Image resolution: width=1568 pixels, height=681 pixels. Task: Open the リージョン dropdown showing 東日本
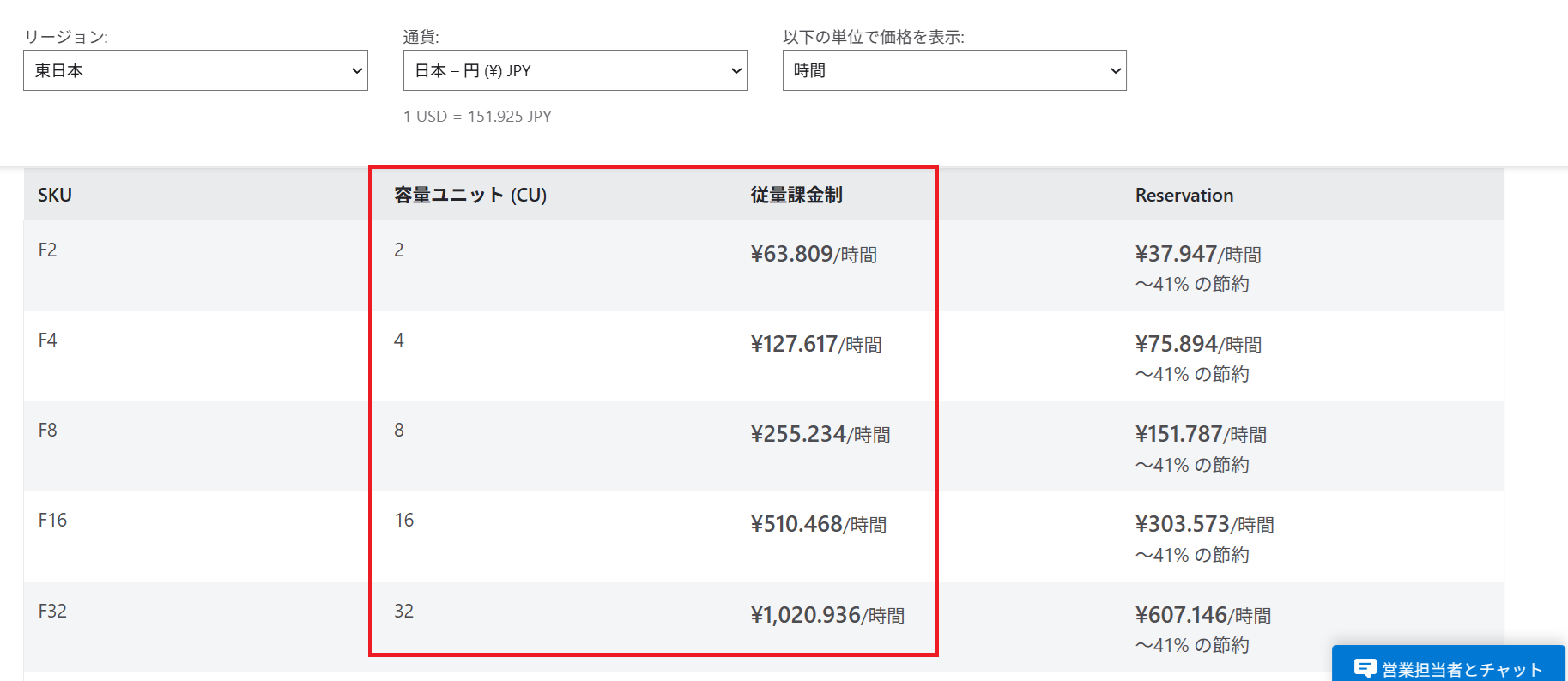(195, 70)
